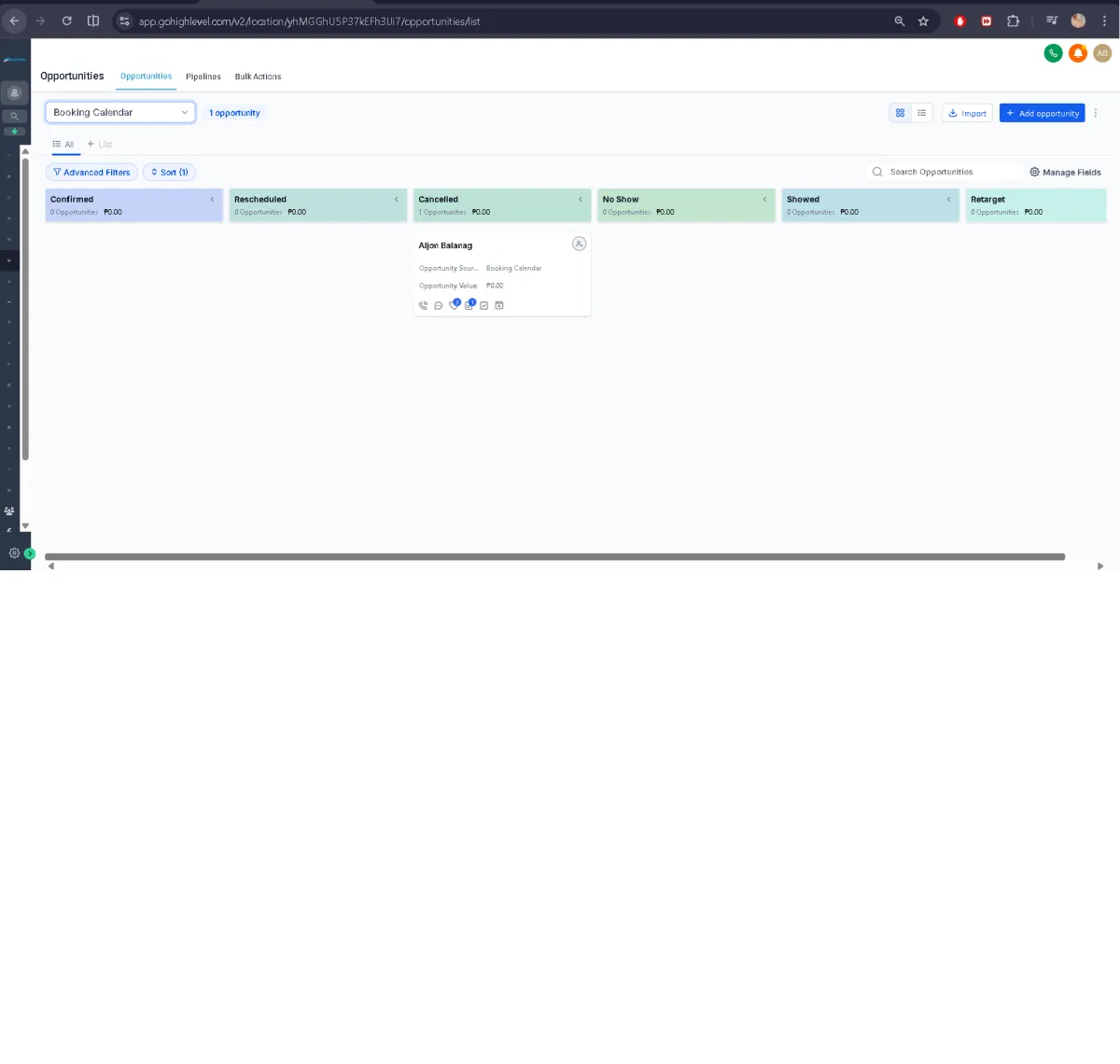Collapse the Cancelled stage column

tap(580, 199)
